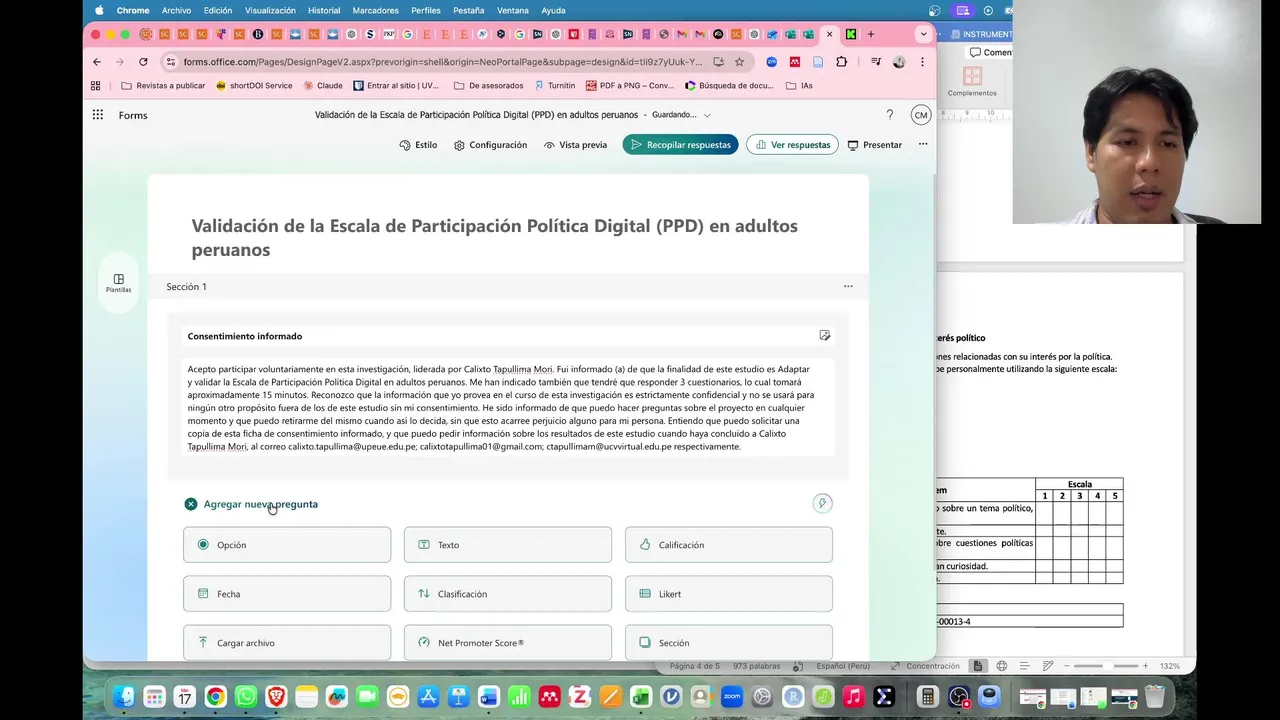Open the Forms app launcher grid
This screenshot has width=1280, height=720.
pyautogui.click(x=97, y=115)
